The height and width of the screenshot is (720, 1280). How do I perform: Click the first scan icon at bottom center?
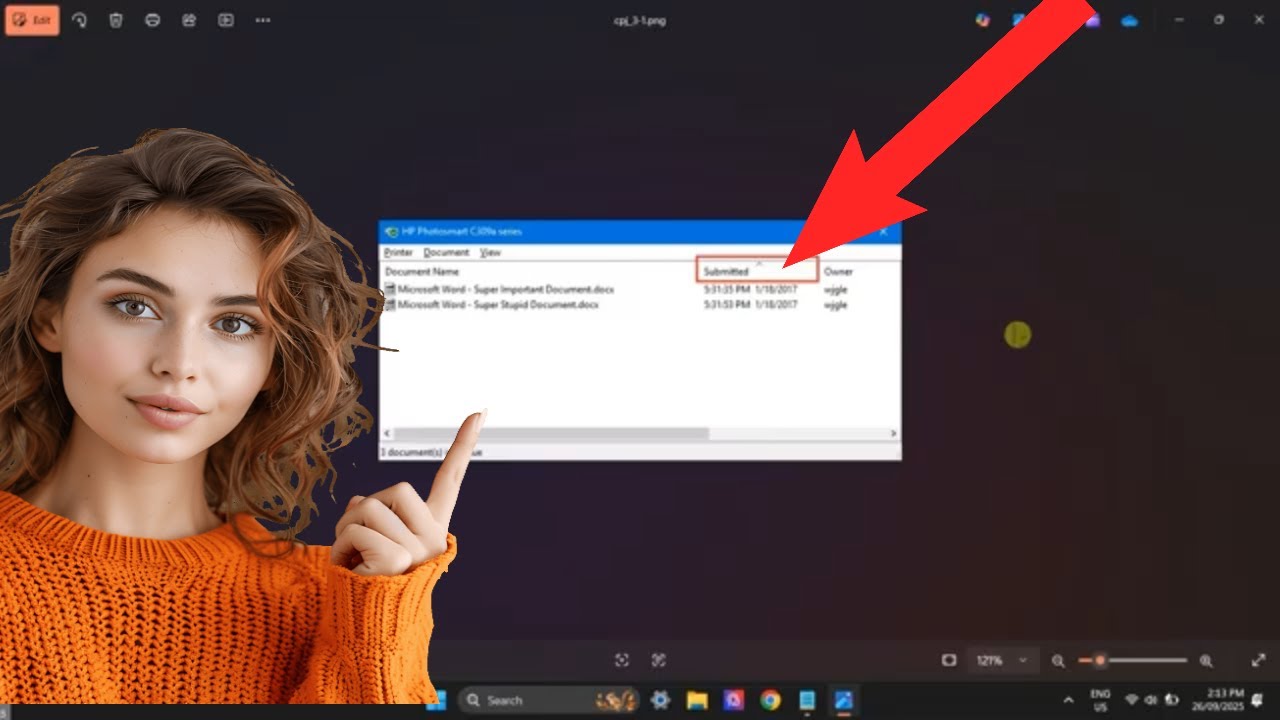point(622,660)
